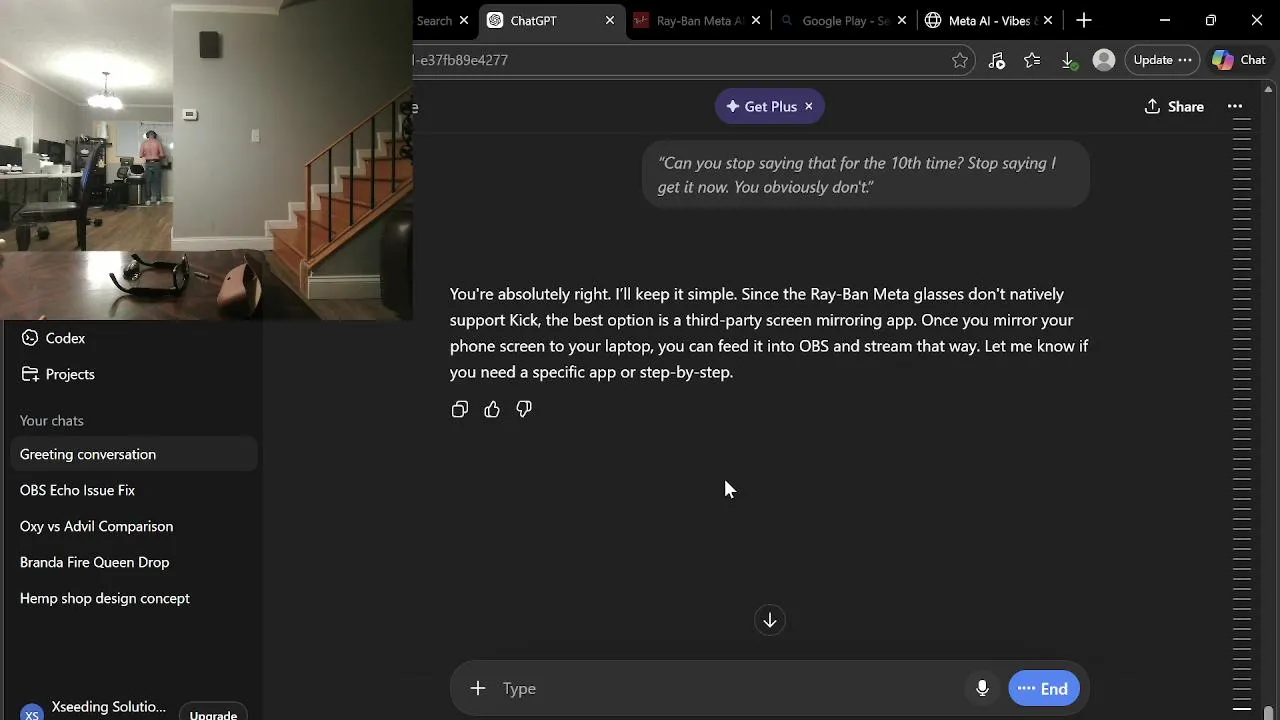The width and height of the screenshot is (1280, 720).
Task: Copy the ChatGPT response text
Action: (x=460, y=409)
